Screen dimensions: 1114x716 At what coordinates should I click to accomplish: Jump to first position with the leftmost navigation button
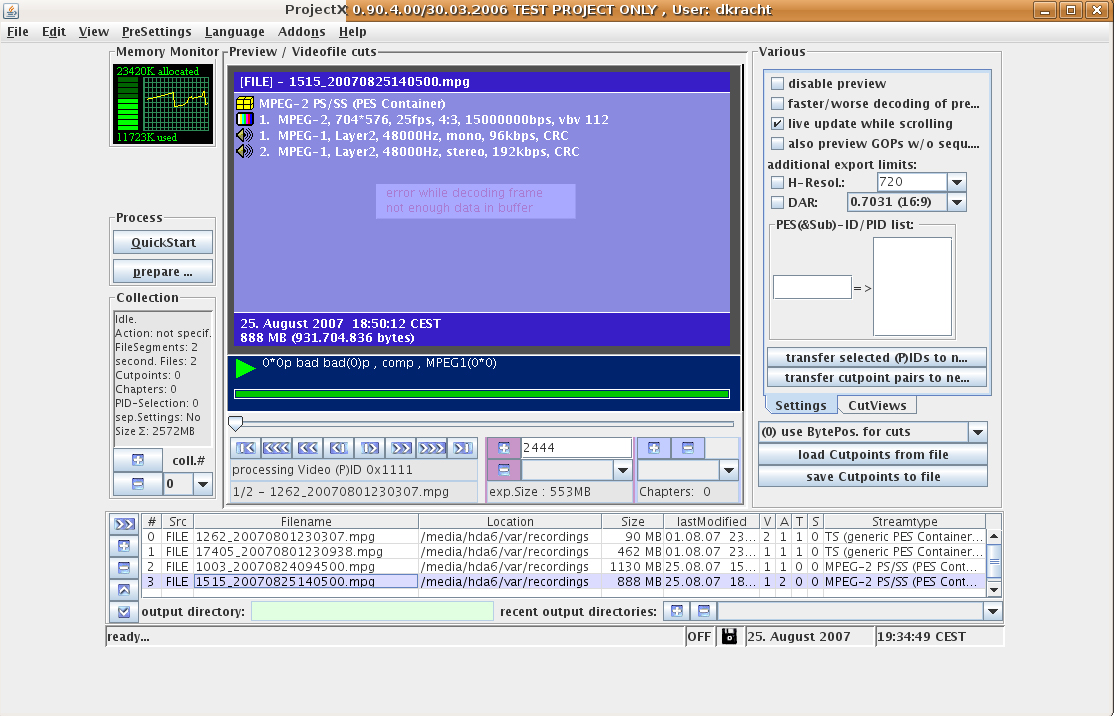coord(246,448)
